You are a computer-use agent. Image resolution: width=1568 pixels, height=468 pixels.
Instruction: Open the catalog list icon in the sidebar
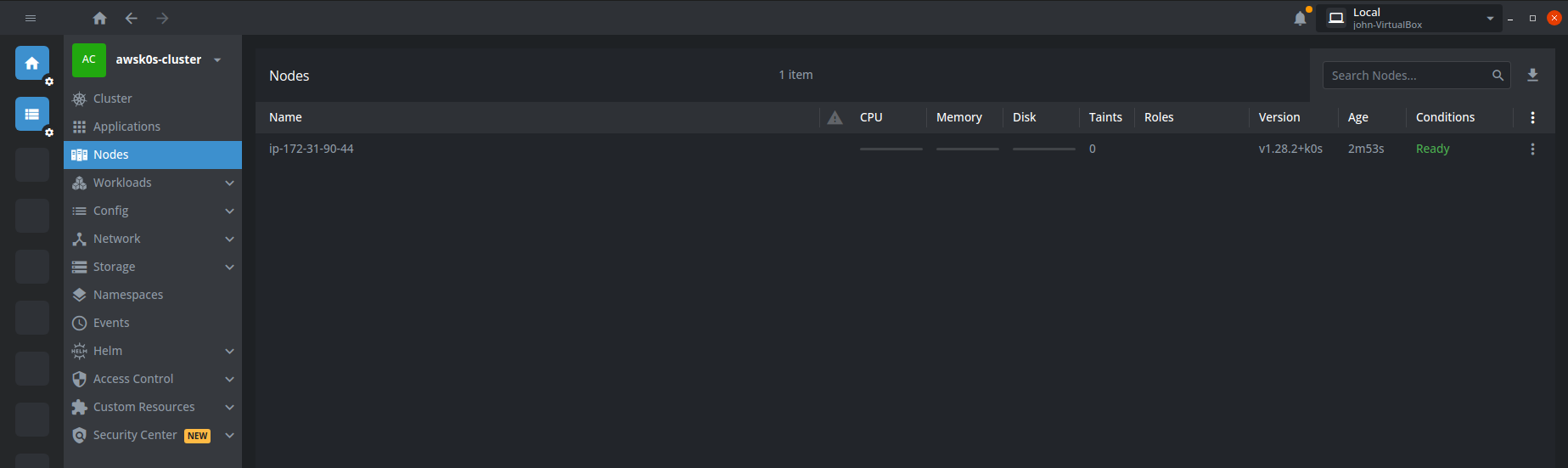32,114
